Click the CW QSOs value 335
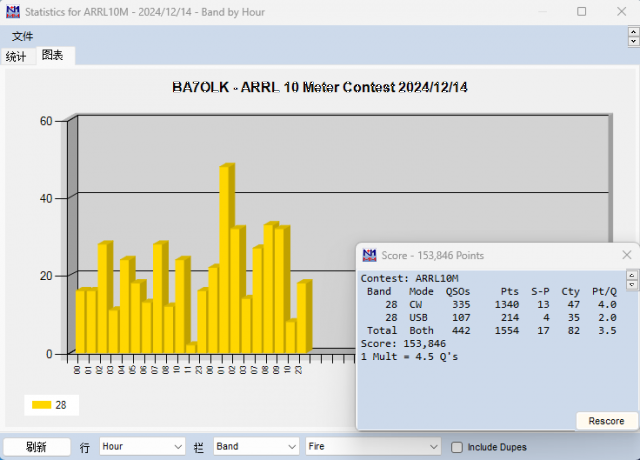This screenshot has height=460, width=640. click(461, 304)
